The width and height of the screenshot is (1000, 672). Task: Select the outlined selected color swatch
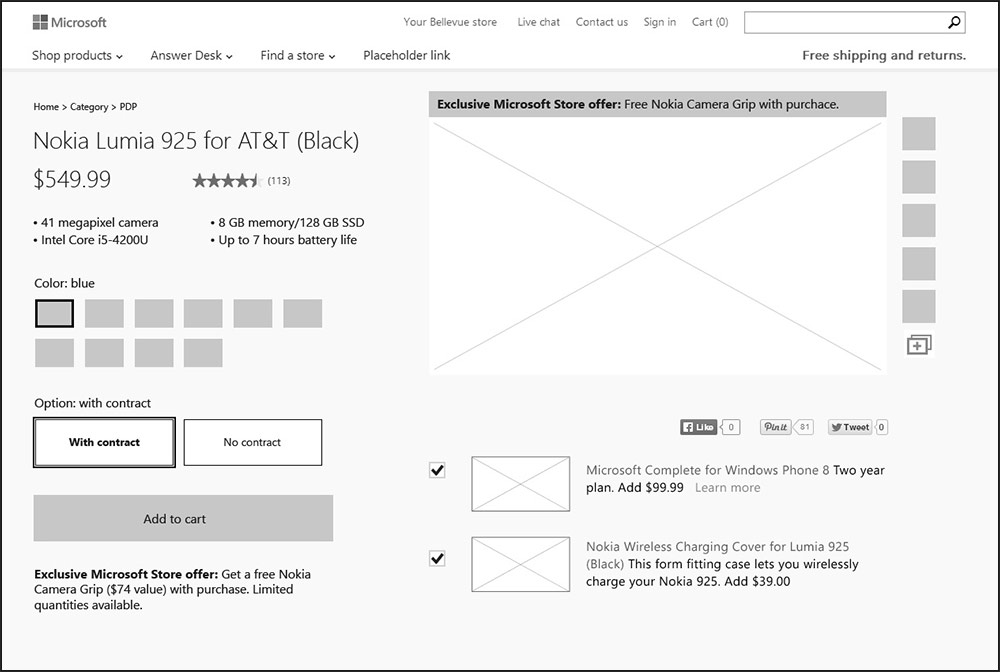[54, 314]
